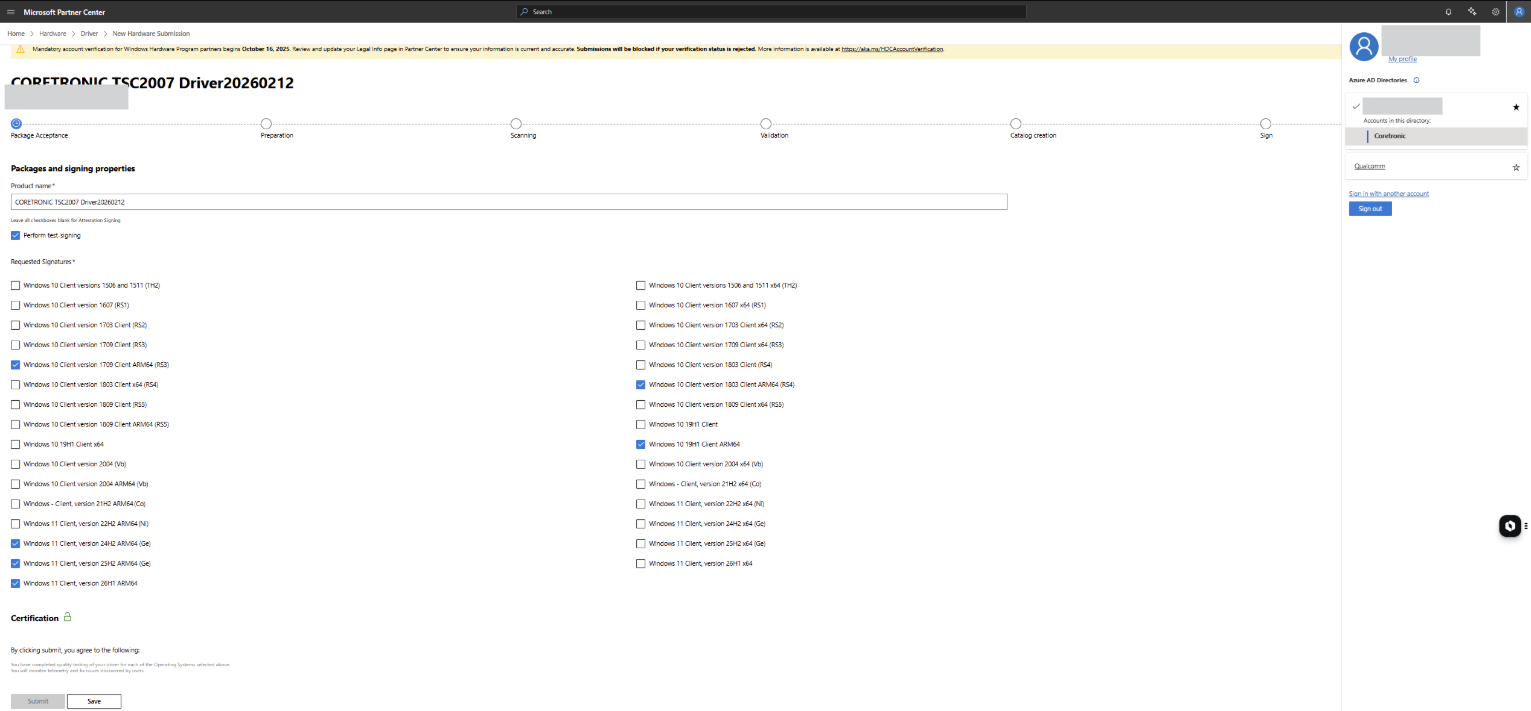
Task: Check Windows 10 versions 1506 and 1511 x64 (TH2)
Action: coord(641,285)
